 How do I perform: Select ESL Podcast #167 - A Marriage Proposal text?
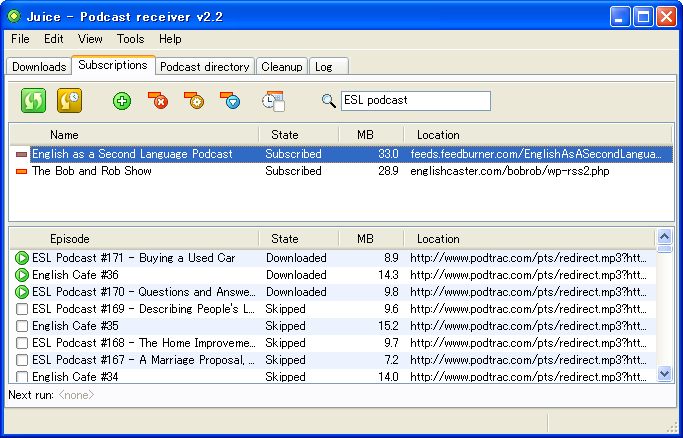point(143,360)
